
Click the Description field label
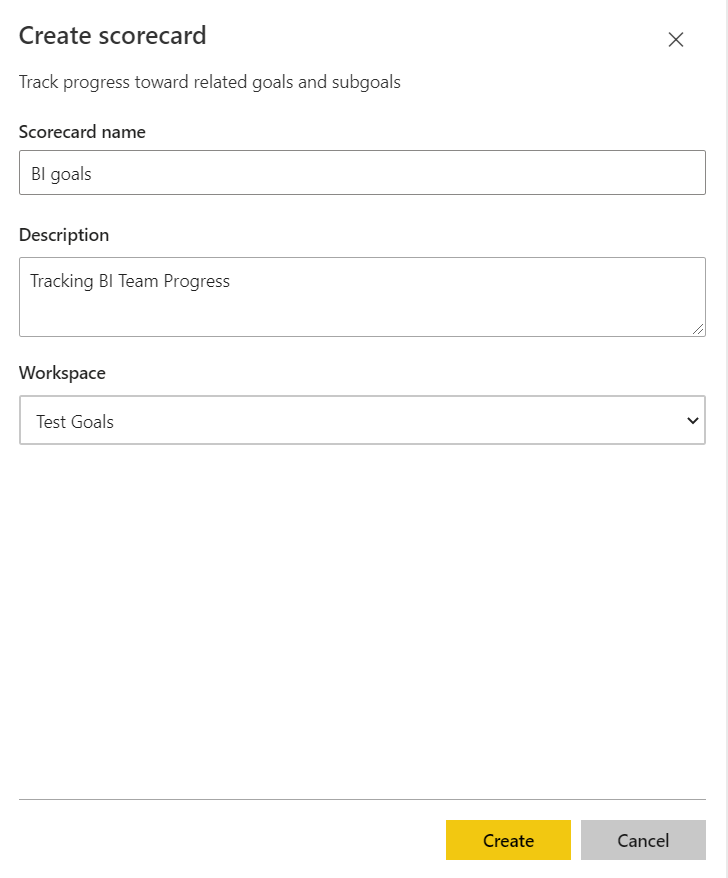coord(63,235)
